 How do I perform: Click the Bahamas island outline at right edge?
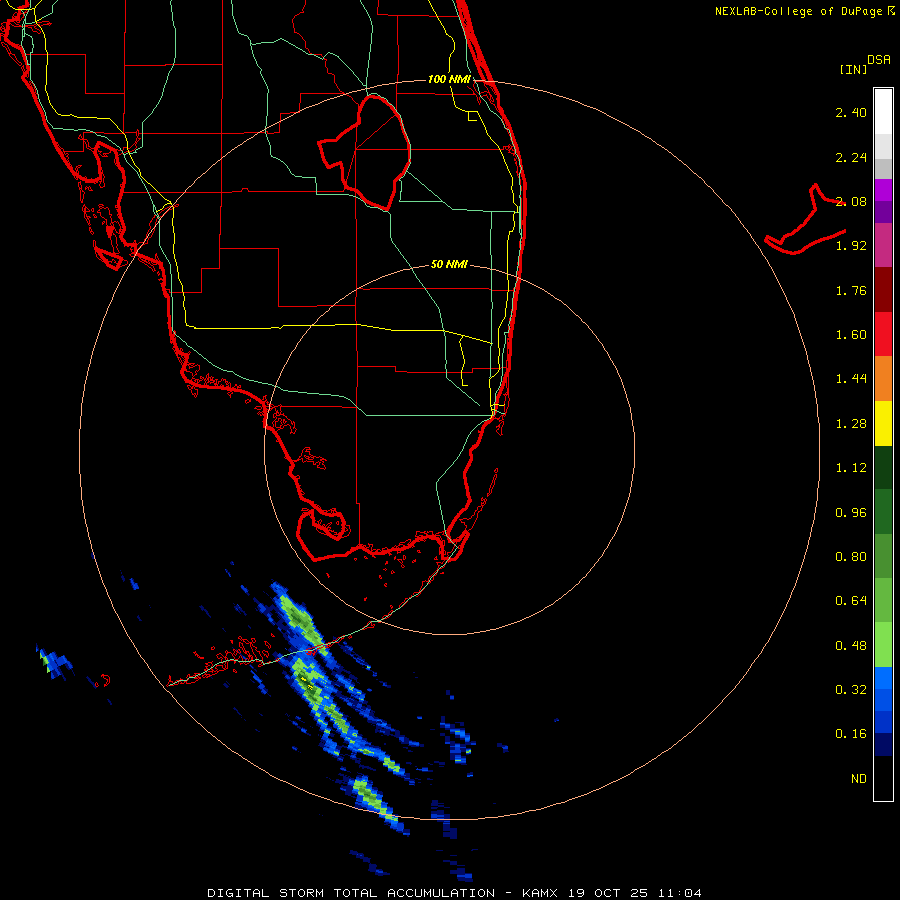805,219
